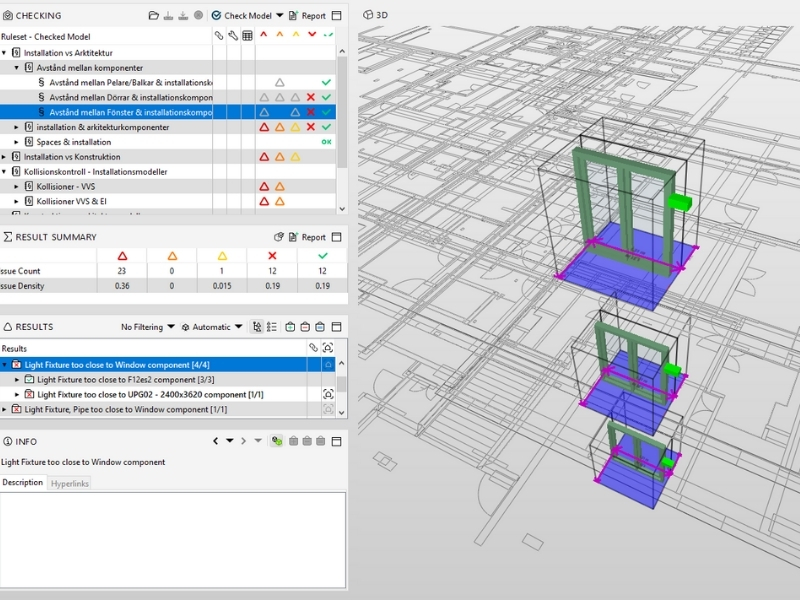This screenshot has width=800, height=600.
Task: Click the clipboard with green plus icon
Action: [290, 327]
